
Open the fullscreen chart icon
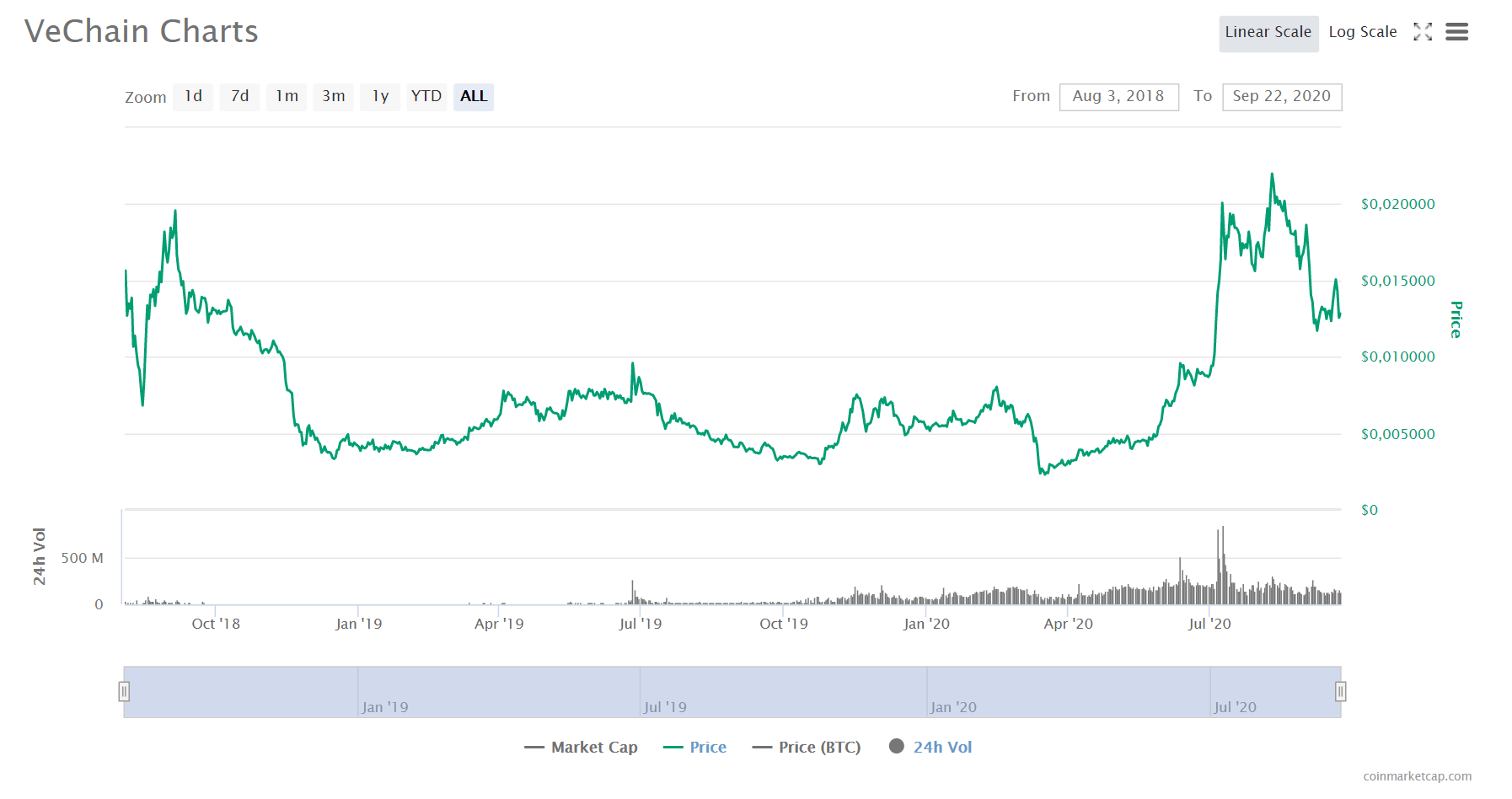(x=1423, y=32)
